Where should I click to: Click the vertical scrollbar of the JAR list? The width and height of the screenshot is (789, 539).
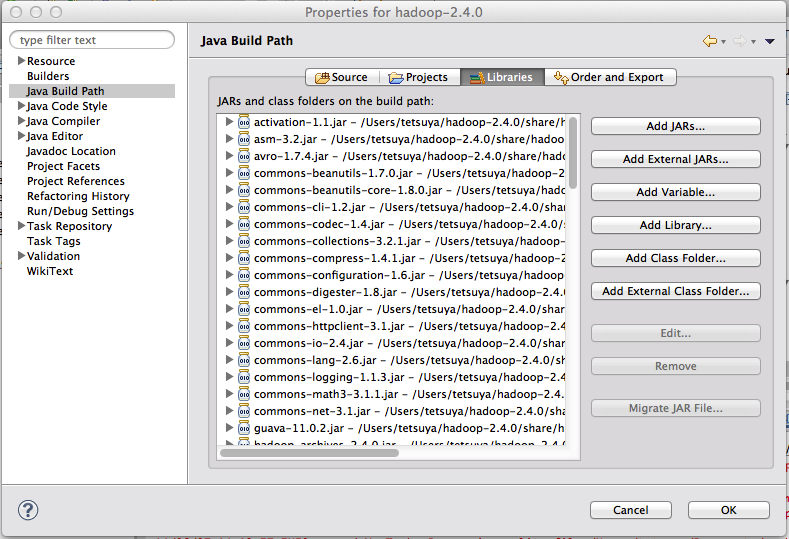point(573,153)
